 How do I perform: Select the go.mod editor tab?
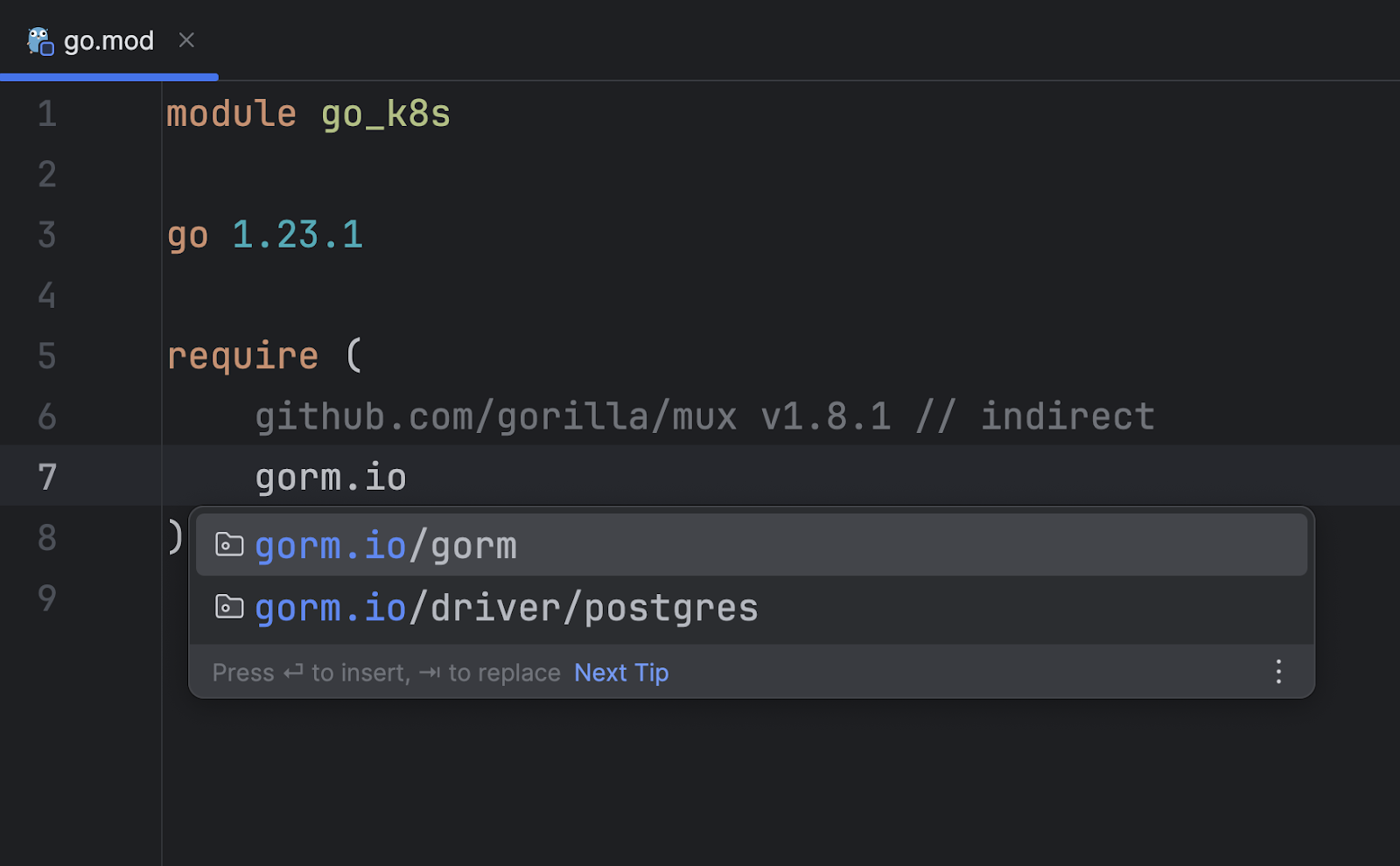pyautogui.click(x=108, y=40)
